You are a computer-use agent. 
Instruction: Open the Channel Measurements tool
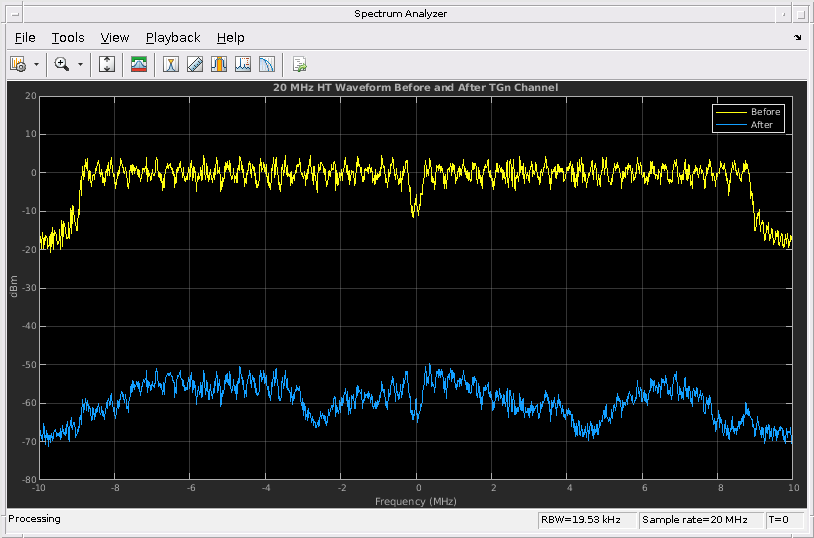pyautogui.click(x=219, y=64)
